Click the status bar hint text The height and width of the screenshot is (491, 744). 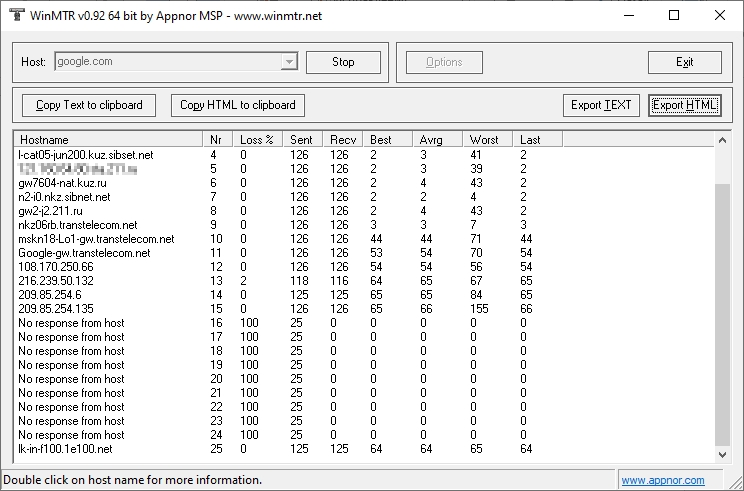132,480
